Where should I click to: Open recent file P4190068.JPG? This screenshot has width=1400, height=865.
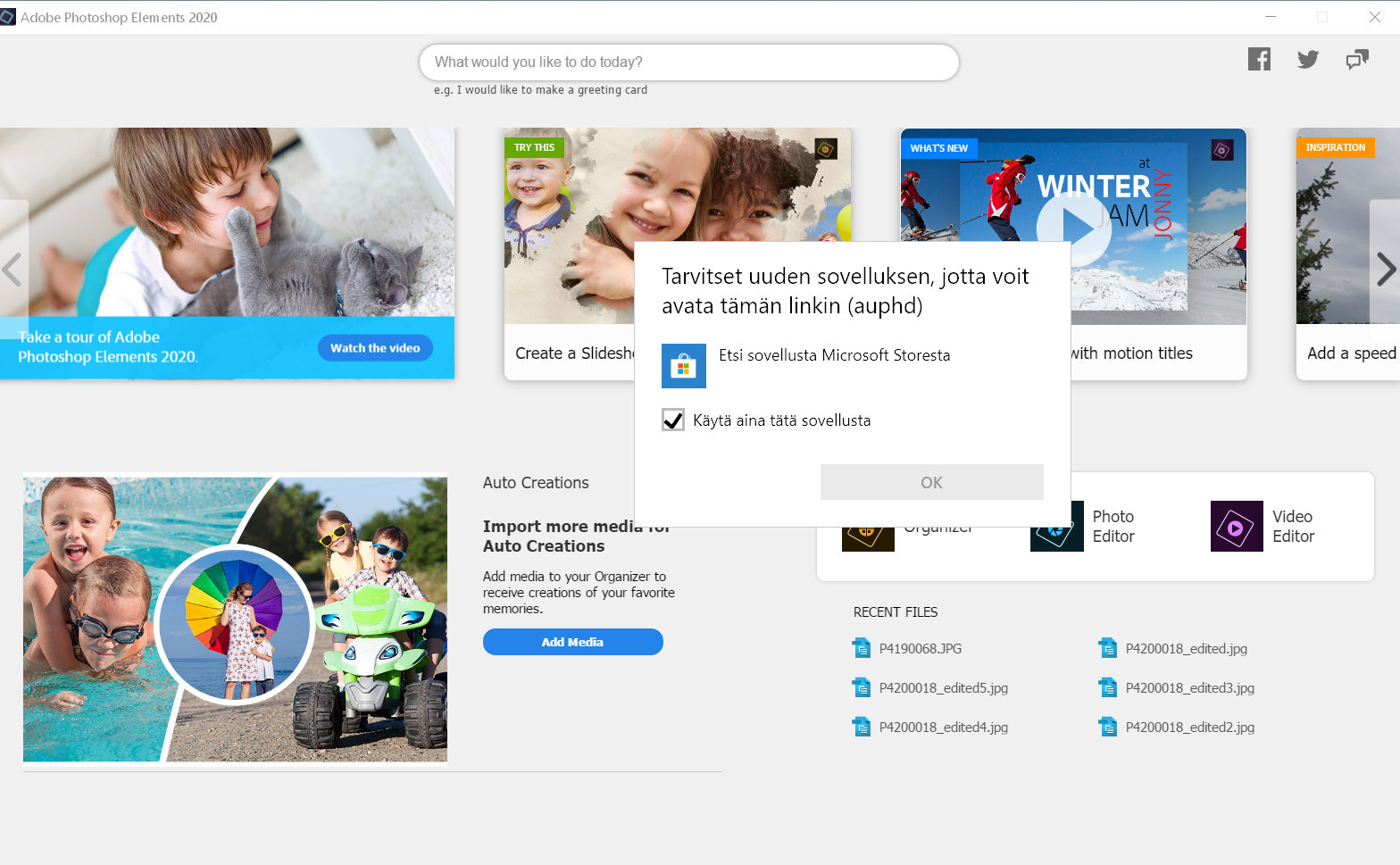tap(921, 649)
